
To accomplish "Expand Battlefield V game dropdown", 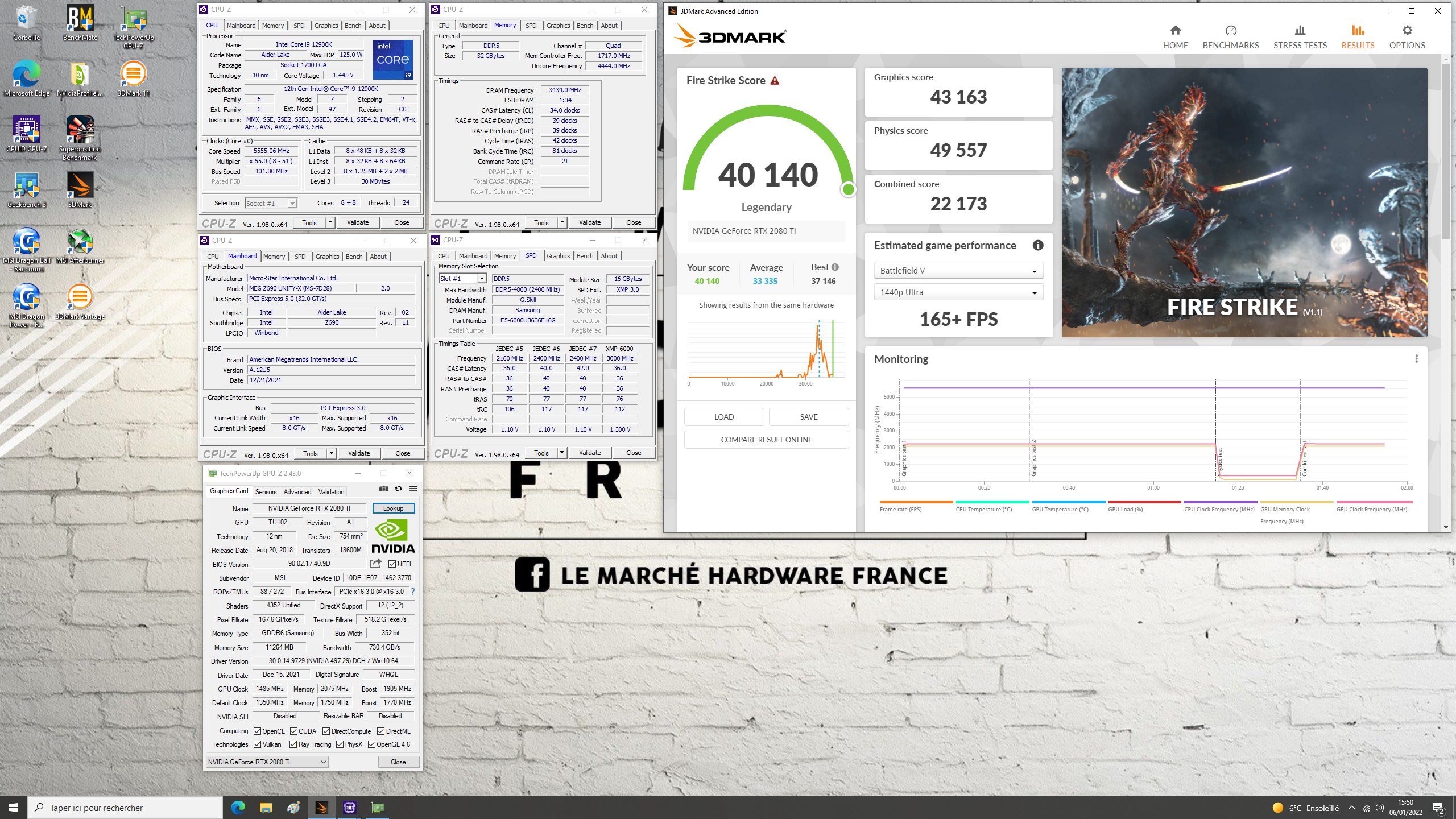I will click(958, 271).
